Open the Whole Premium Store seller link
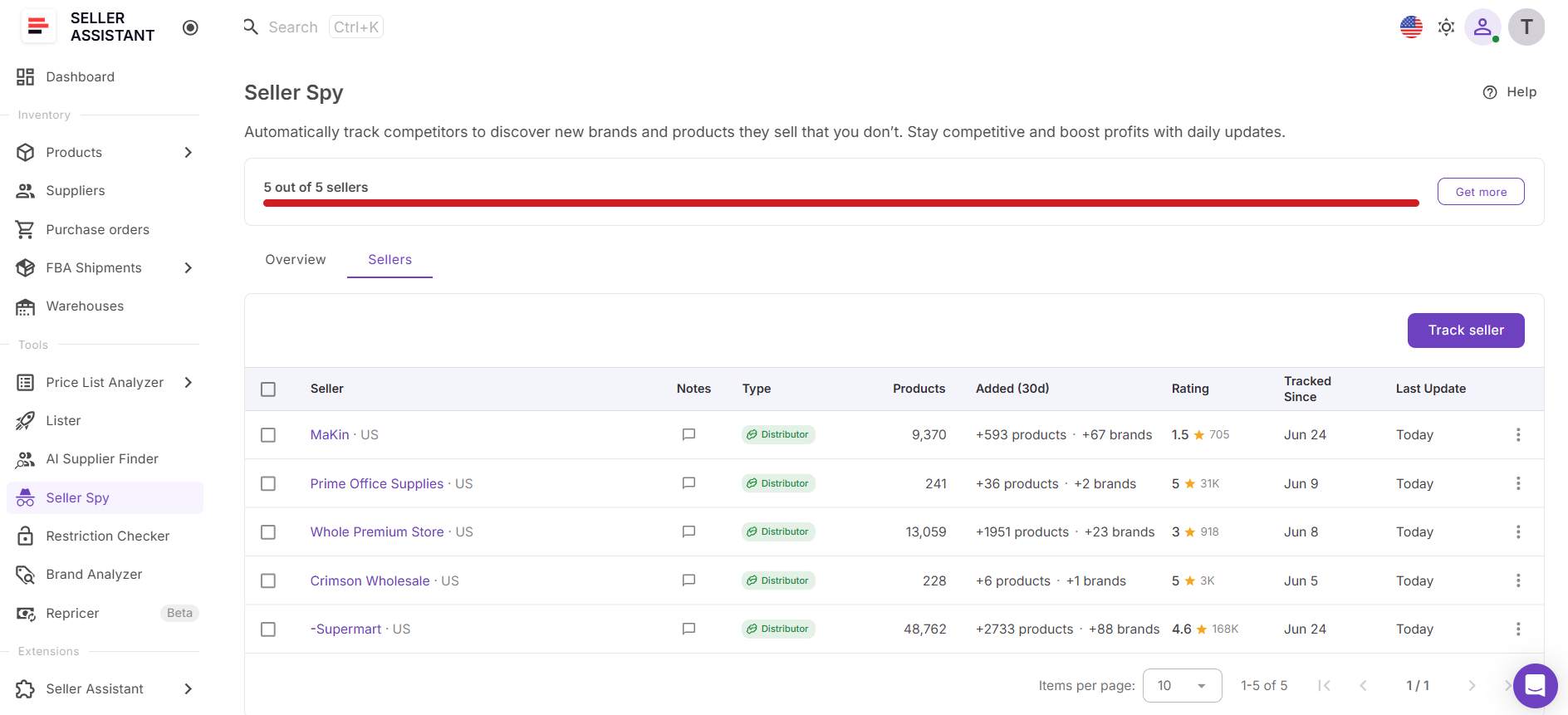Image resolution: width=1568 pixels, height=715 pixels. point(377,531)
